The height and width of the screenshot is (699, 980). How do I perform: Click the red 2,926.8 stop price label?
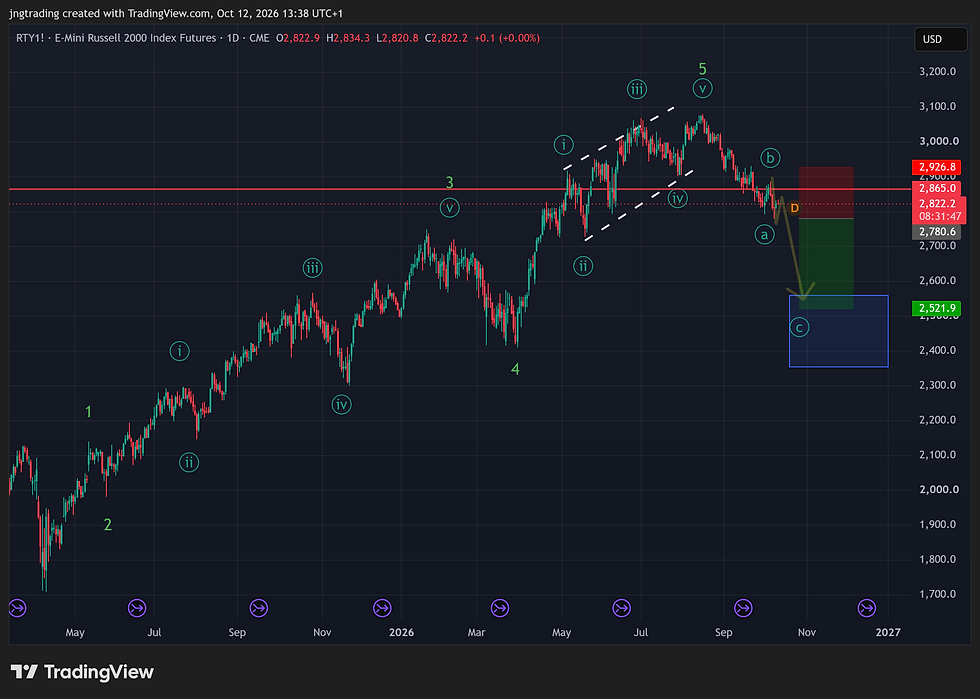(x=936, y=167)
